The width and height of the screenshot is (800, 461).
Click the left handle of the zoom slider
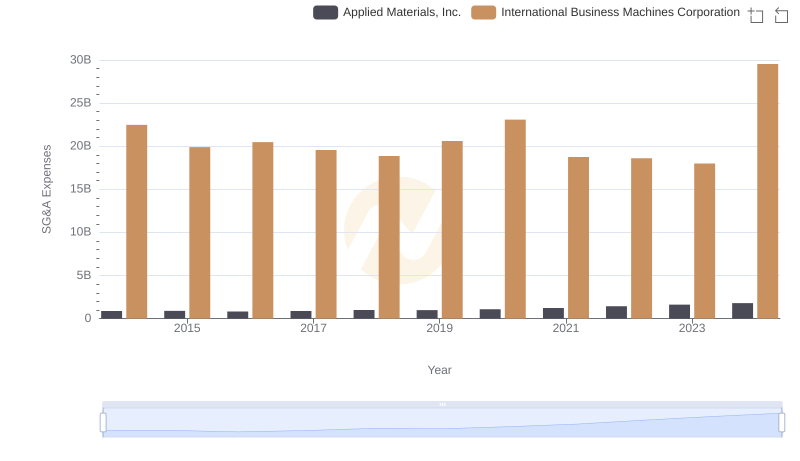click(103, 423)
